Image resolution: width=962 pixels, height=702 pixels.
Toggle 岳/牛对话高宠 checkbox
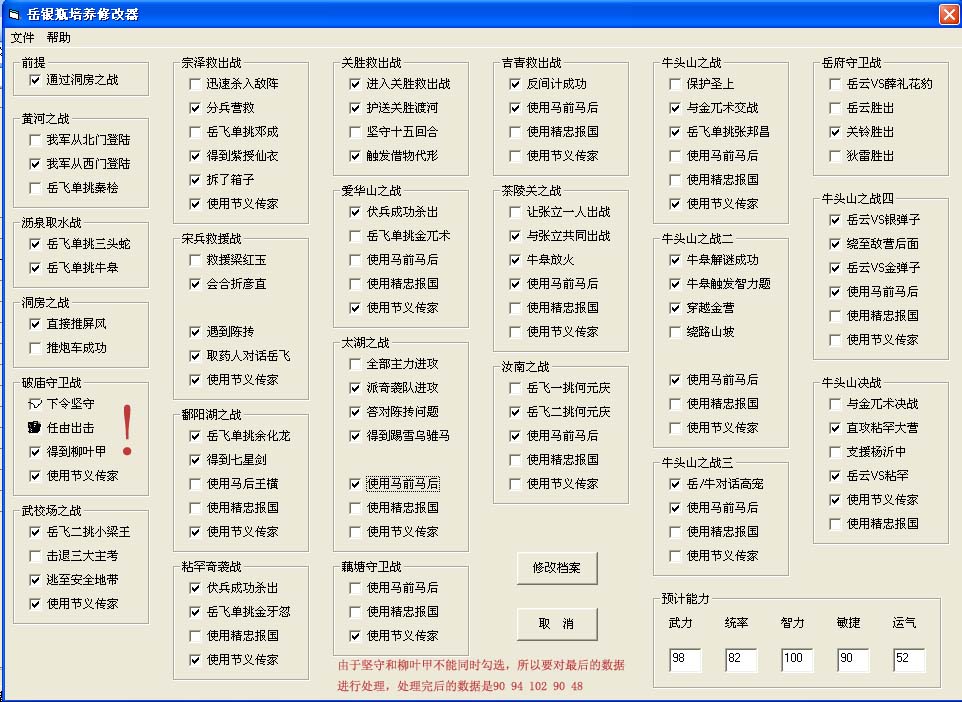[x=675, y=484]
